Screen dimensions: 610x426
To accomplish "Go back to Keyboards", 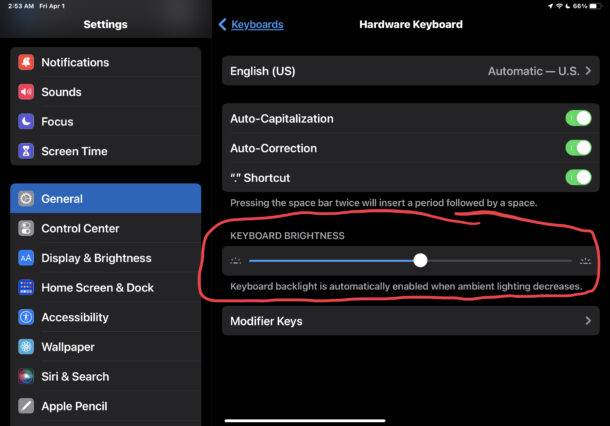I will coord(251,24).
